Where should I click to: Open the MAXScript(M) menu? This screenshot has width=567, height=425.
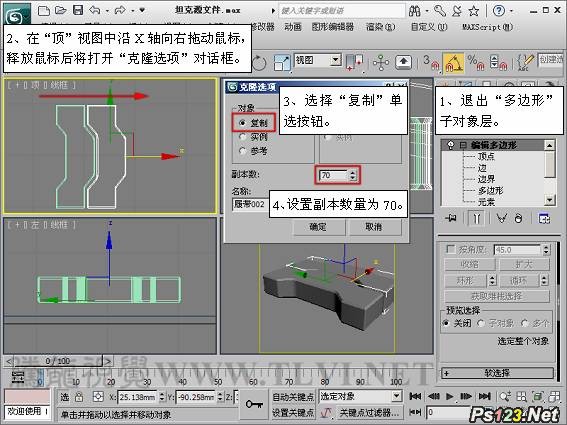coord(487,27)
